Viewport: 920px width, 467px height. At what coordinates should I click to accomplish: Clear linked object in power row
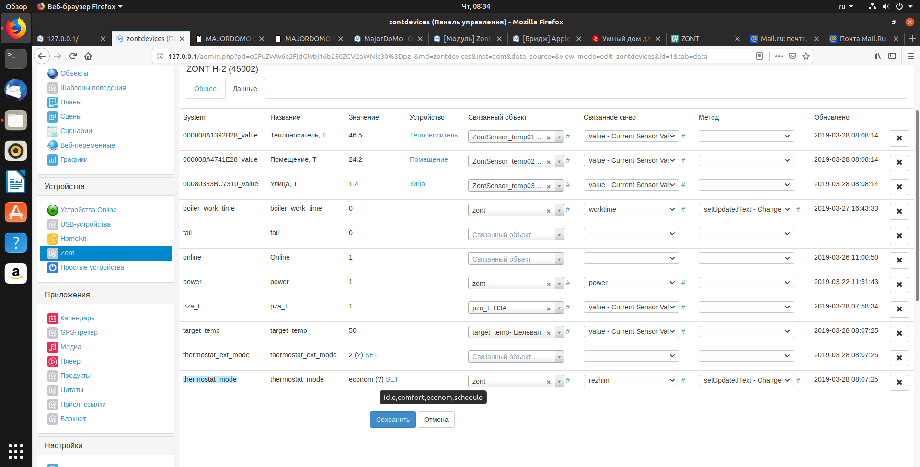pyautogui.click(x=548, y=283)
